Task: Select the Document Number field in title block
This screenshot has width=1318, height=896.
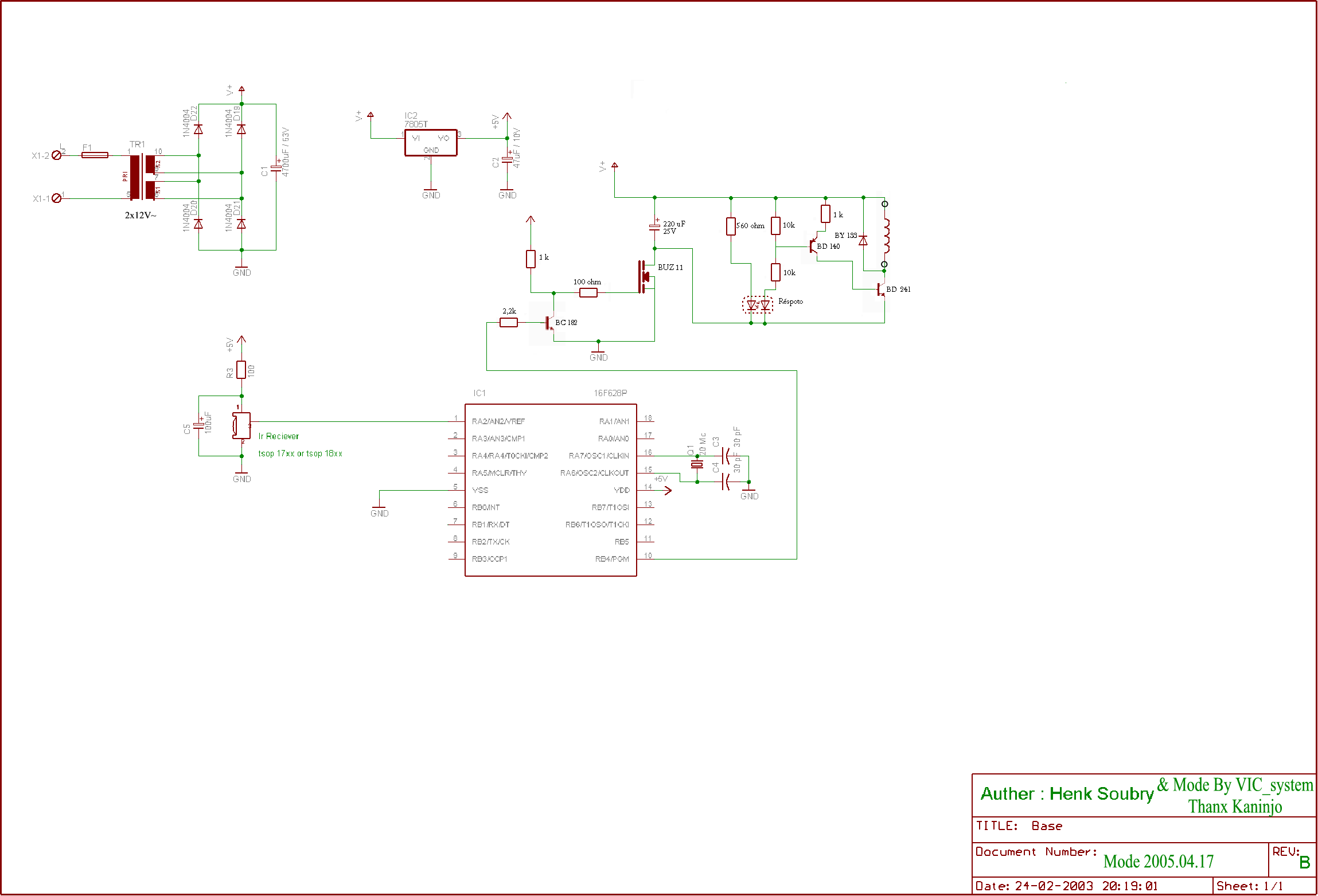Action: click(1036, 852)
